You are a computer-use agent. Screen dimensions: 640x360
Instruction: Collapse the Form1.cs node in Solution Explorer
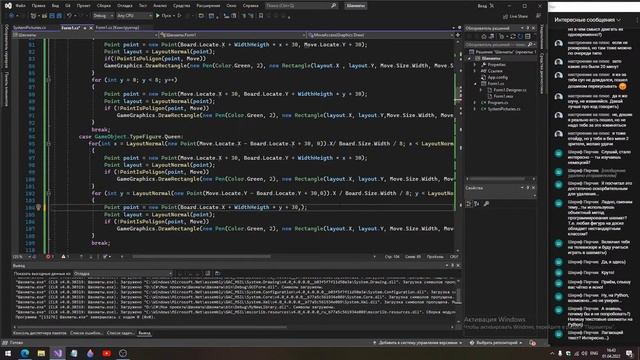[x=475, y=84]
